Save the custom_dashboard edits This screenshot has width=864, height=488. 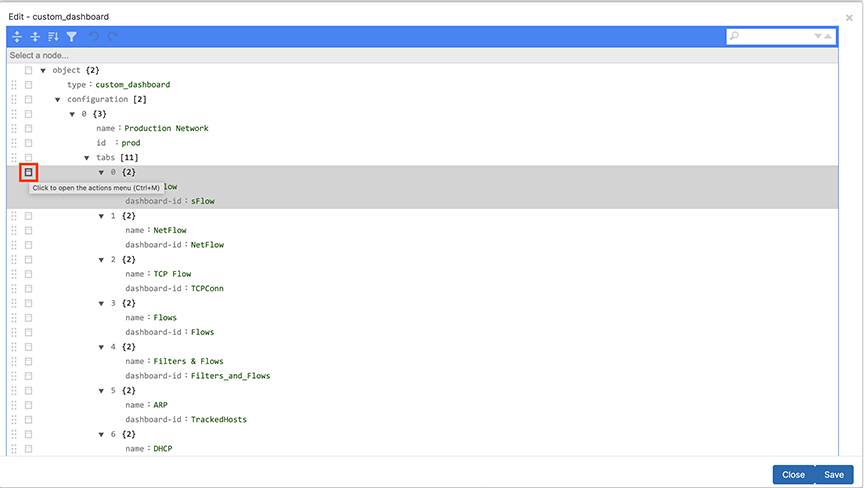(x=834, y=475)
